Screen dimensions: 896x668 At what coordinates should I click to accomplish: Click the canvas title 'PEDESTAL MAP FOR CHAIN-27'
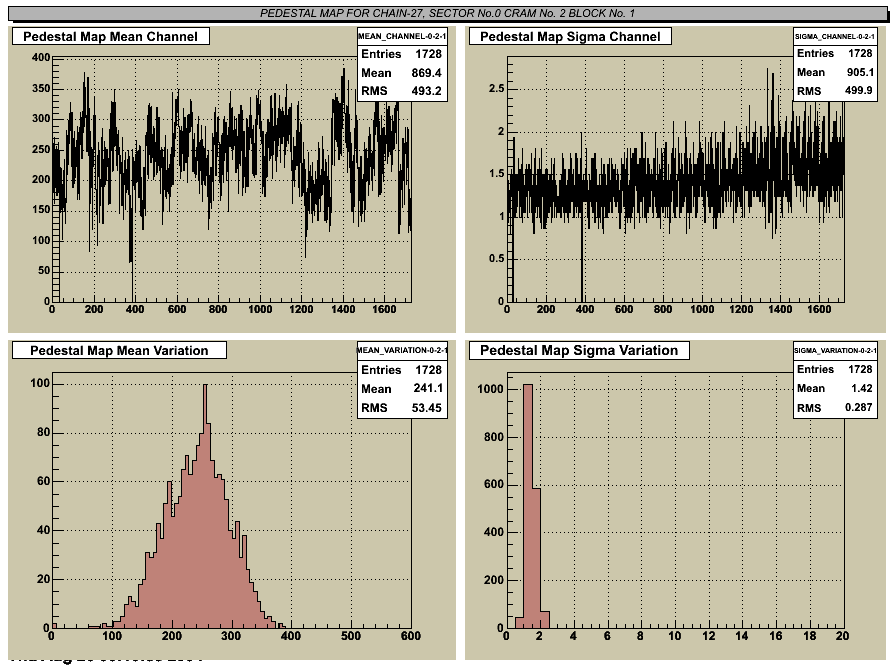[x=447, y=13]
